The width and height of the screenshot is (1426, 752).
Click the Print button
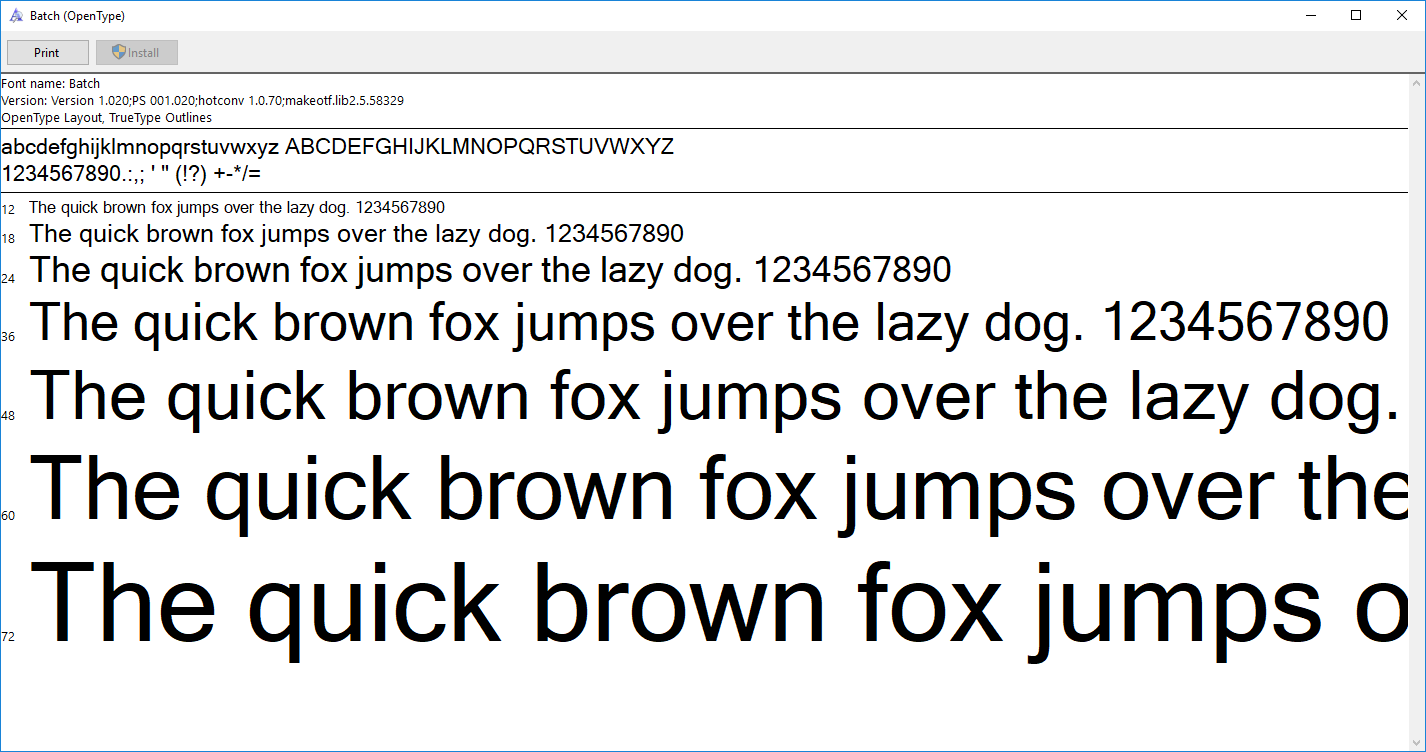(x=47, y=52)
